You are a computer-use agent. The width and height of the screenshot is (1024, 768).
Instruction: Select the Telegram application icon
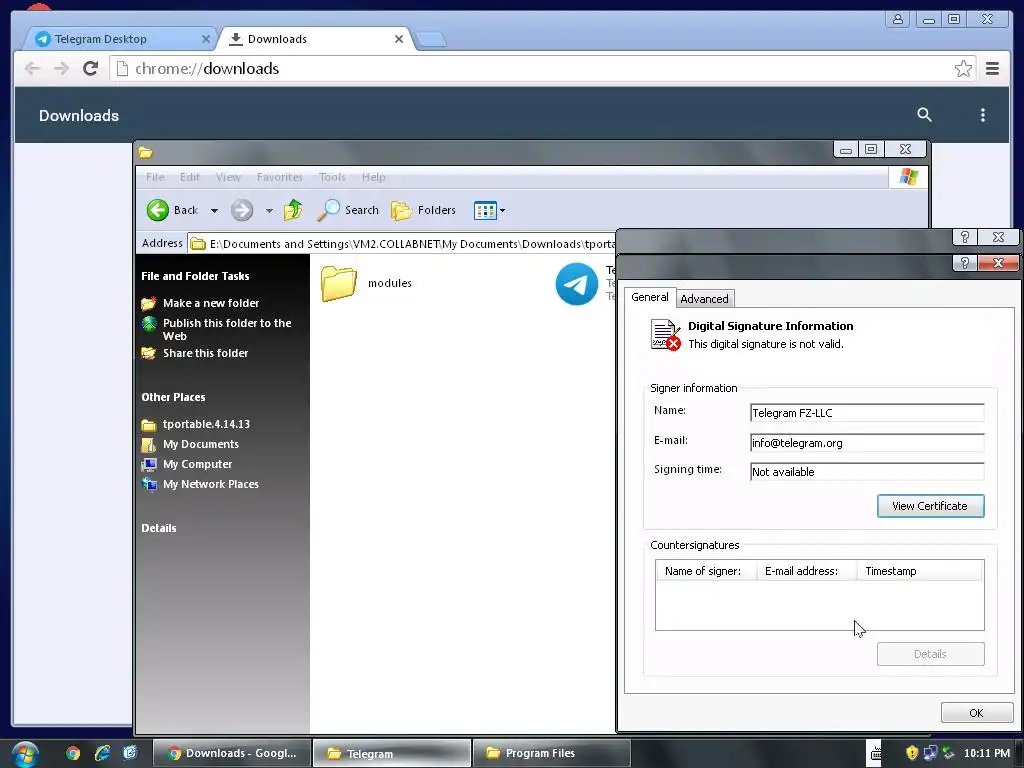click(x=577, y=283)
